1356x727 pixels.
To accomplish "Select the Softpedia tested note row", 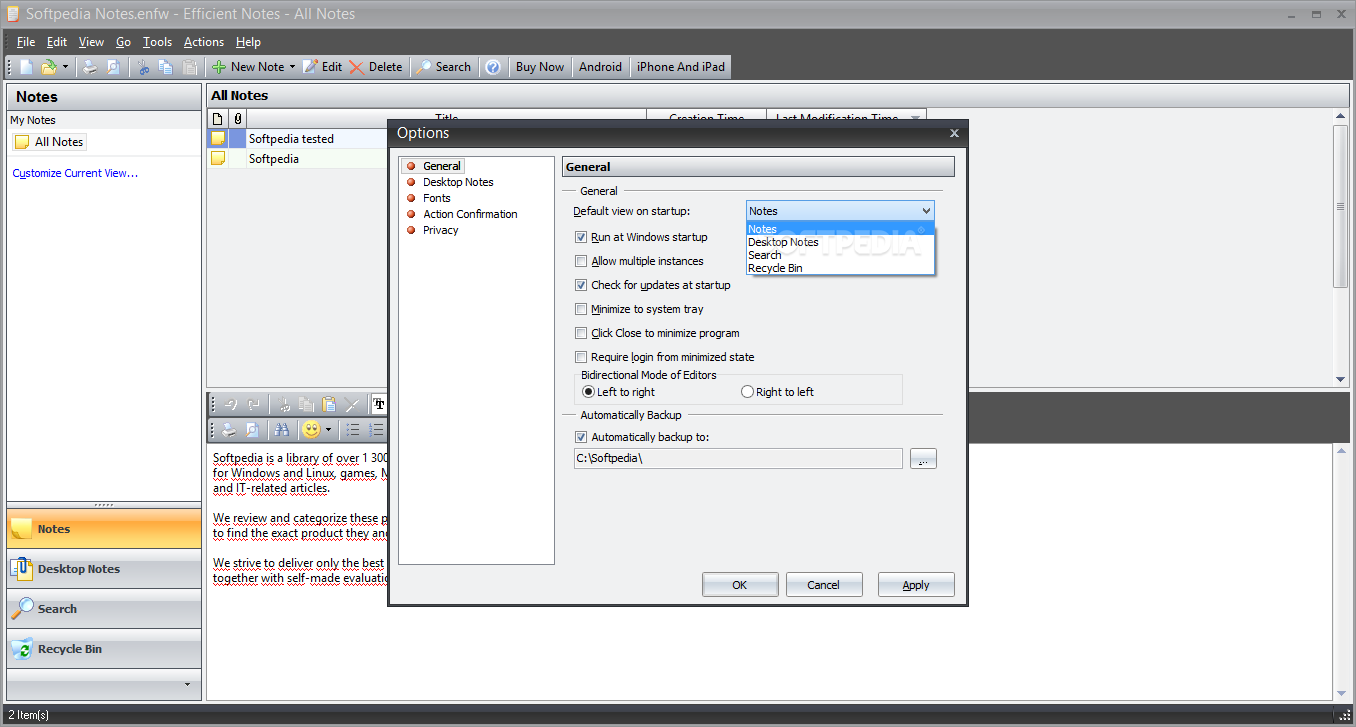I will click(298, 139).
